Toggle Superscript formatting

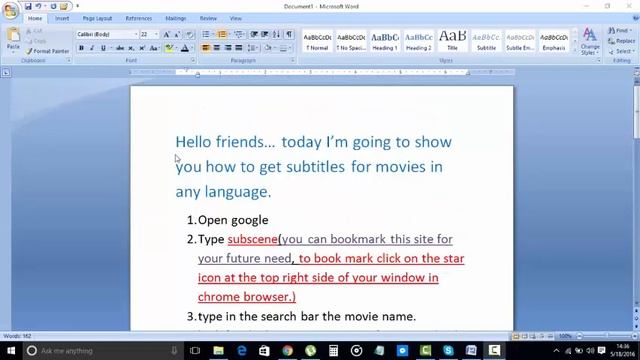(142, 48)
